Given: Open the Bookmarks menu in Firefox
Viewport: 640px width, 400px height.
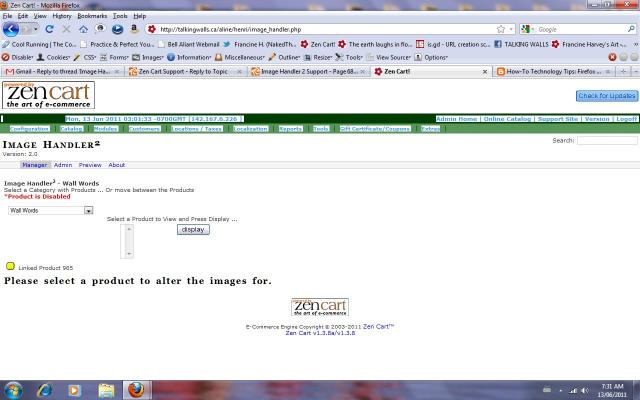Looking at the screenshot, I should (x=92, y=16).
